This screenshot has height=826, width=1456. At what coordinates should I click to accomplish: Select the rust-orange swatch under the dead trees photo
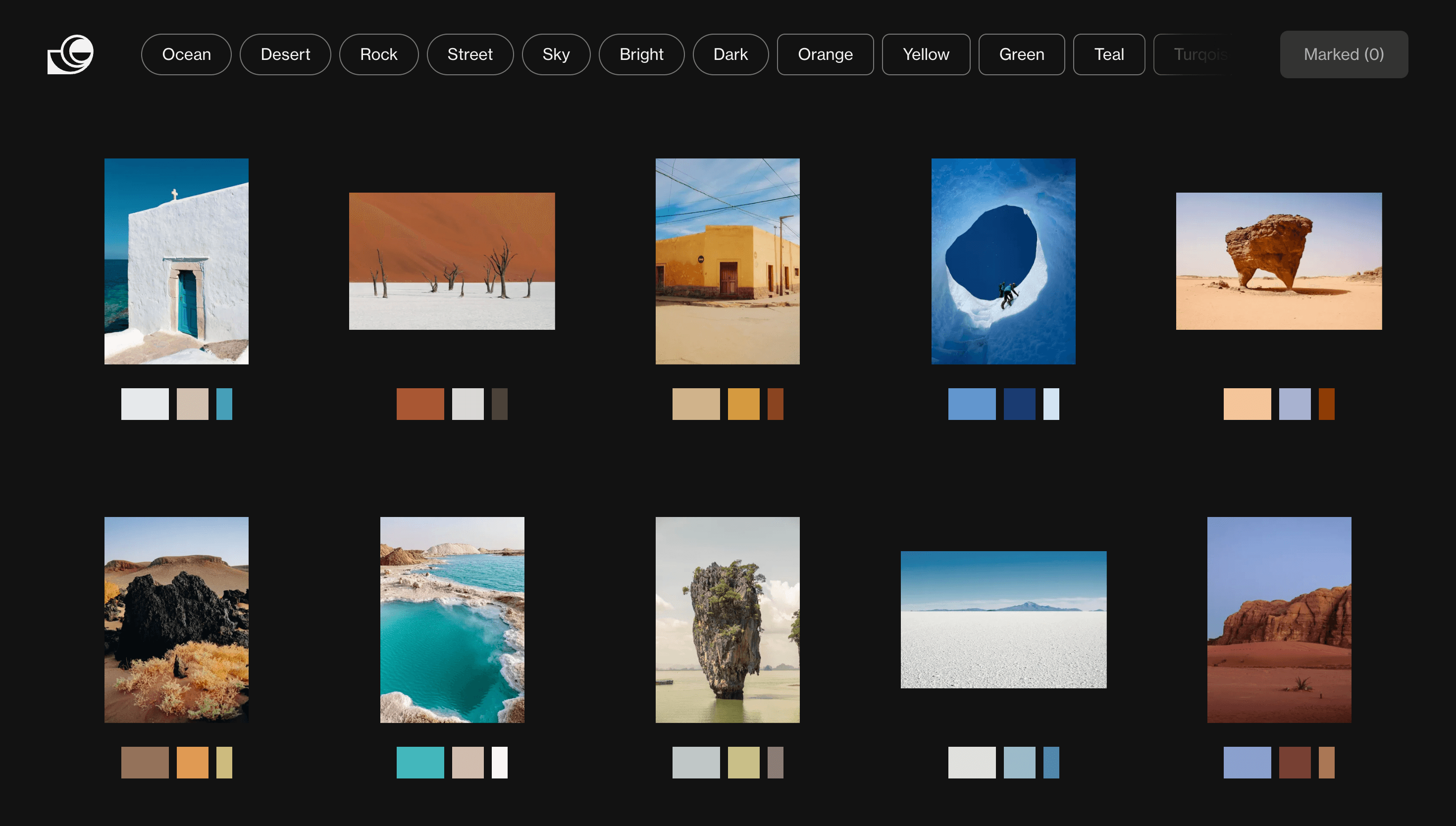pyautogui.click(x=420, y=404)
